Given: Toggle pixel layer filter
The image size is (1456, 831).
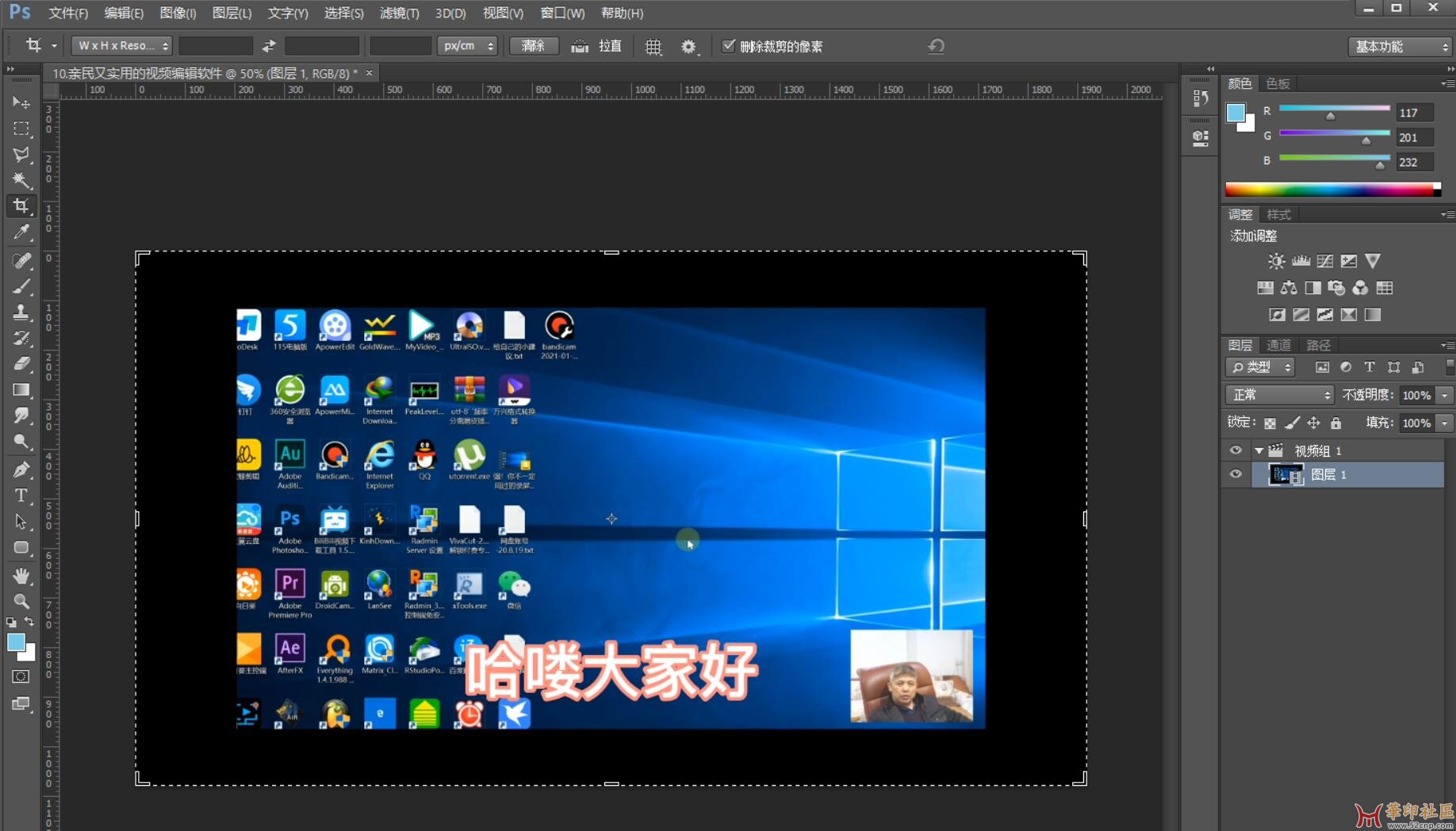Looking at the screenshot, I should point(1322,367).
